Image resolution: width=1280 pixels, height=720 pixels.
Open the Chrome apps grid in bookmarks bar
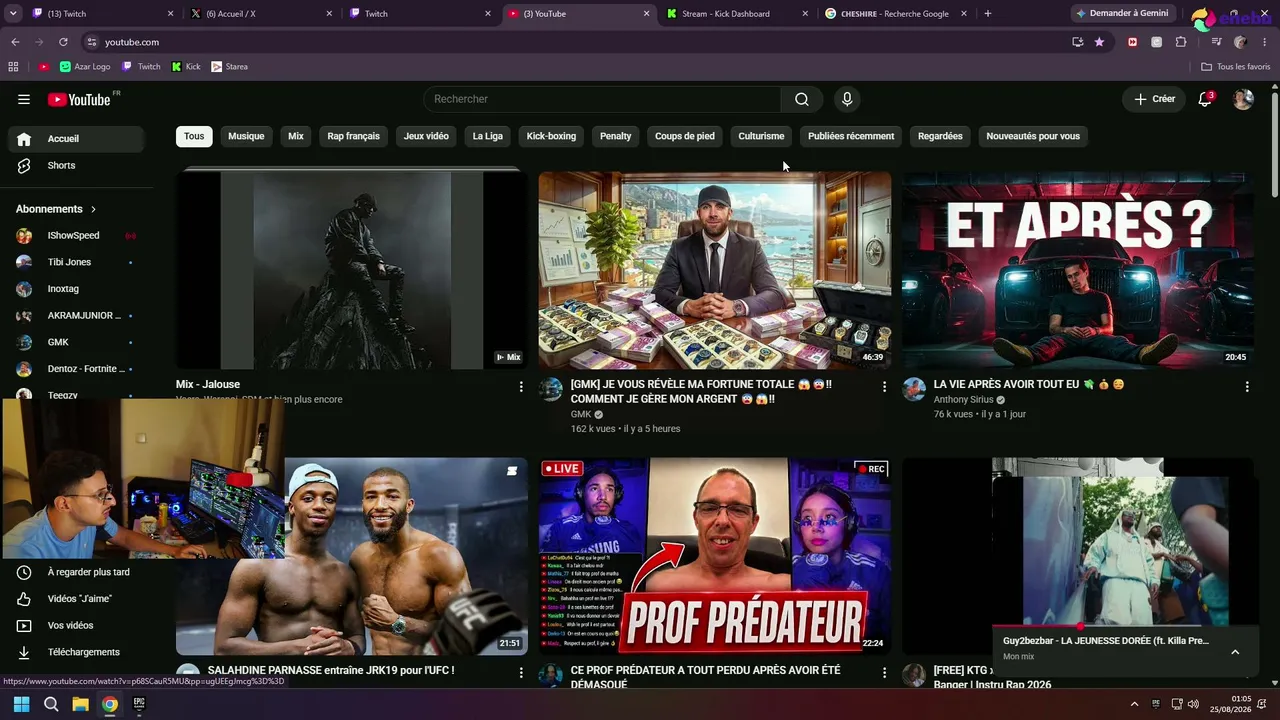coord(13,67)
